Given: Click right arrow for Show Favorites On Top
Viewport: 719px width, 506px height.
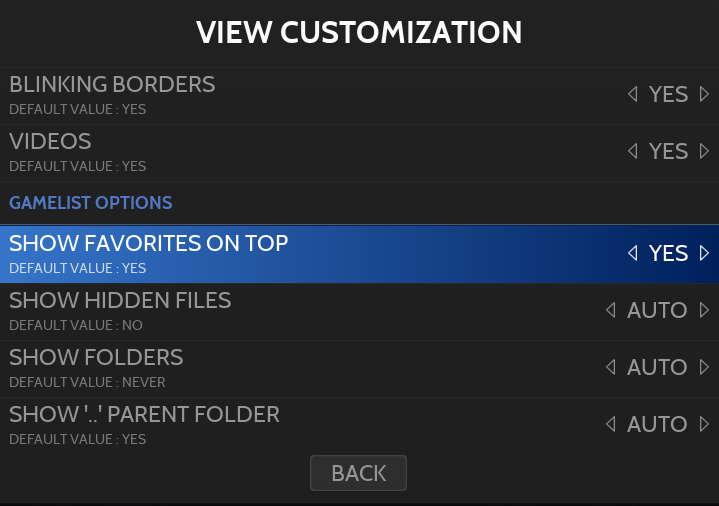Looking at the screenshot, I should (x=705, y=254).
